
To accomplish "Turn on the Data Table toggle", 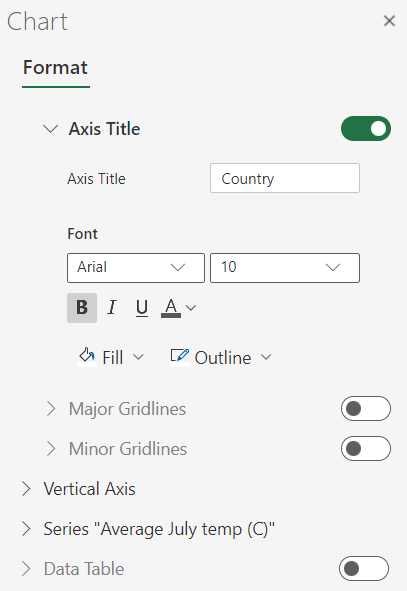I will coord(364,568).
